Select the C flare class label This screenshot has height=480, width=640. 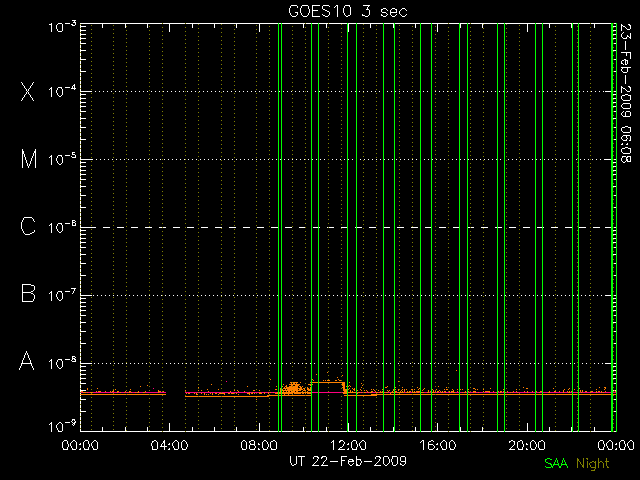28,226
